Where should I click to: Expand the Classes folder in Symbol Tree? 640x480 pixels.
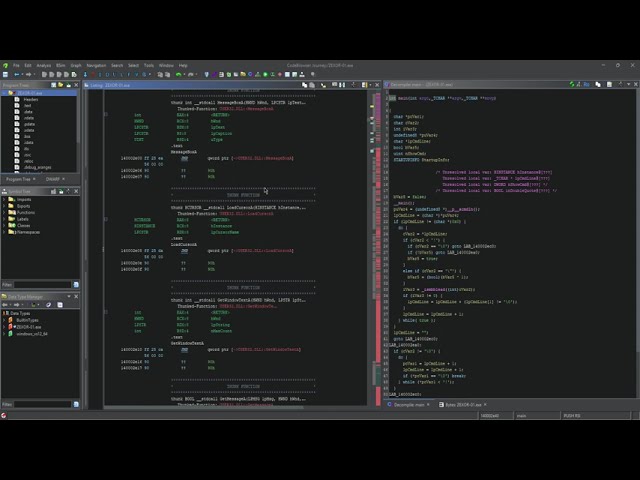coord(4,225)
